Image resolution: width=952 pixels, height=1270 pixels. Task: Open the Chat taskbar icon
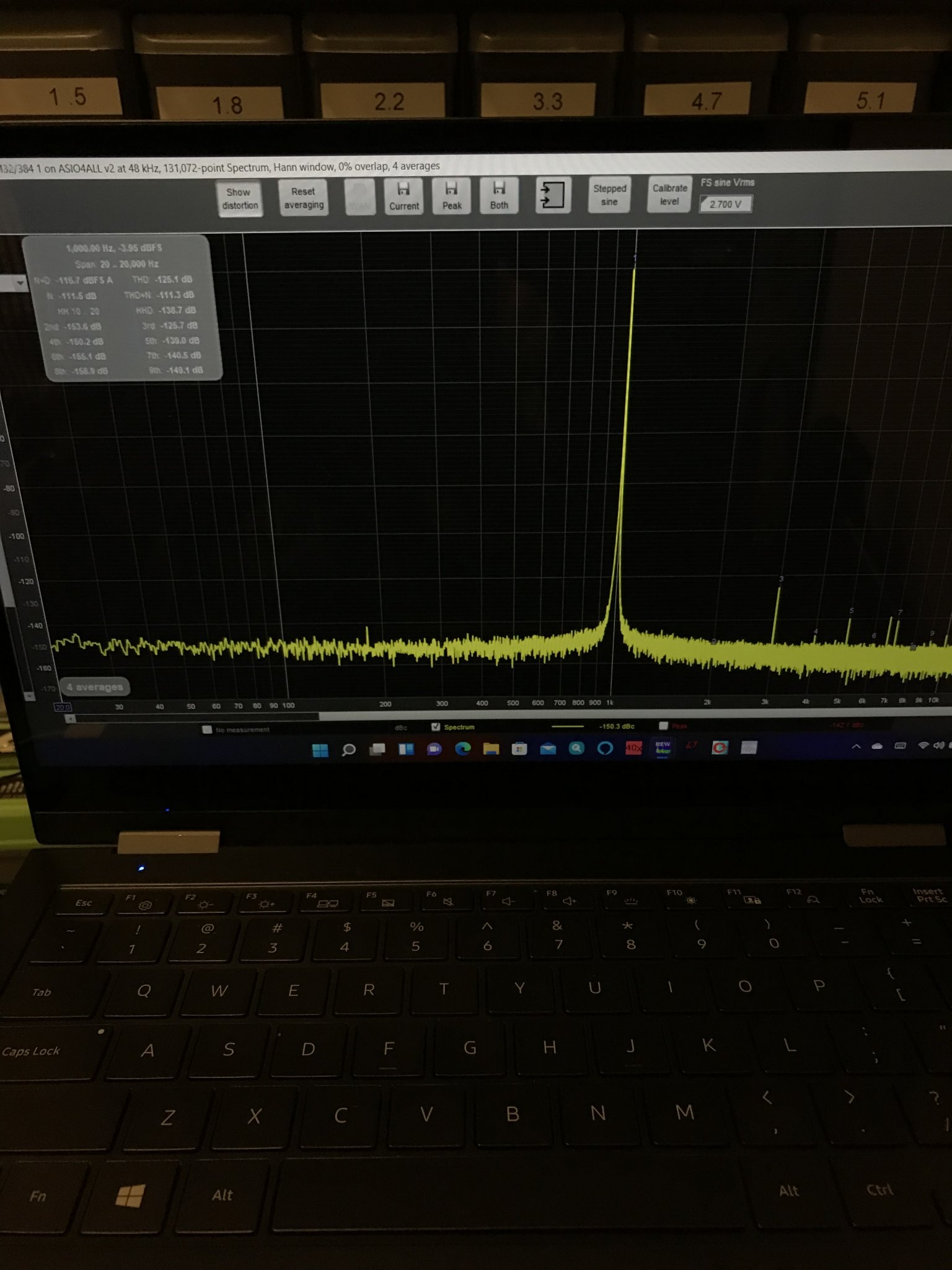434,749
